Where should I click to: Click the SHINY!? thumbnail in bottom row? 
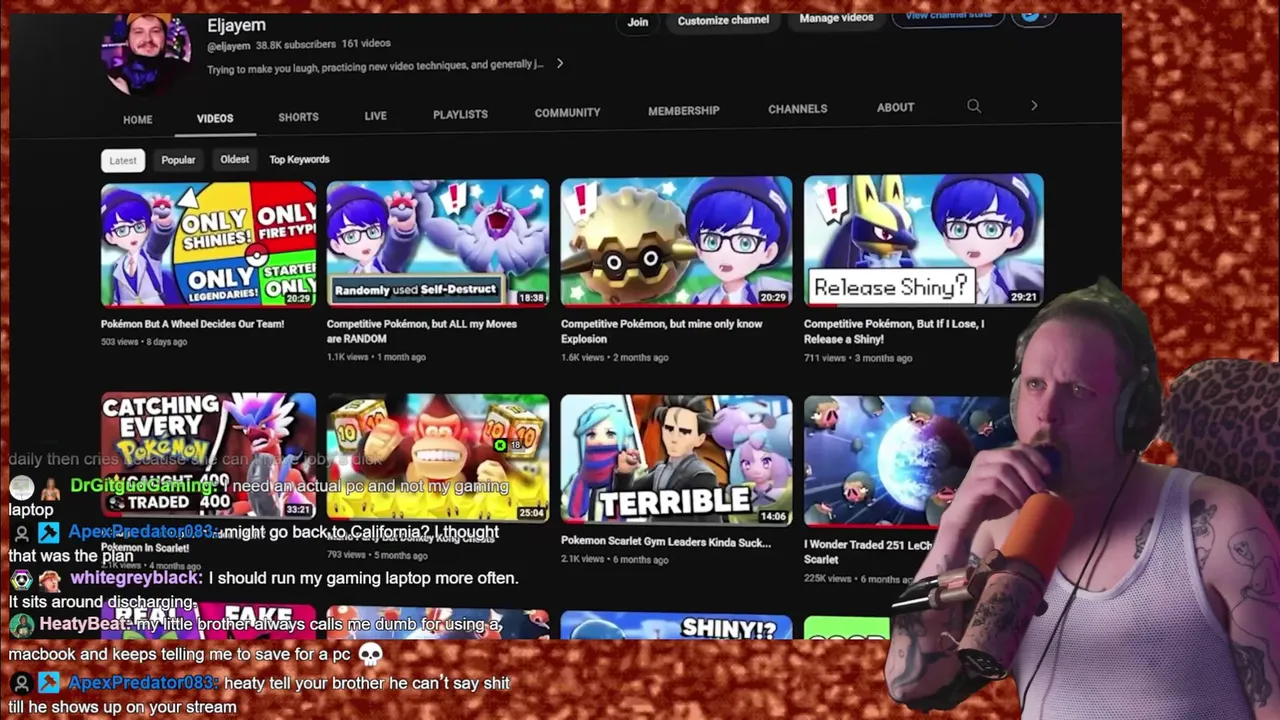676,626
